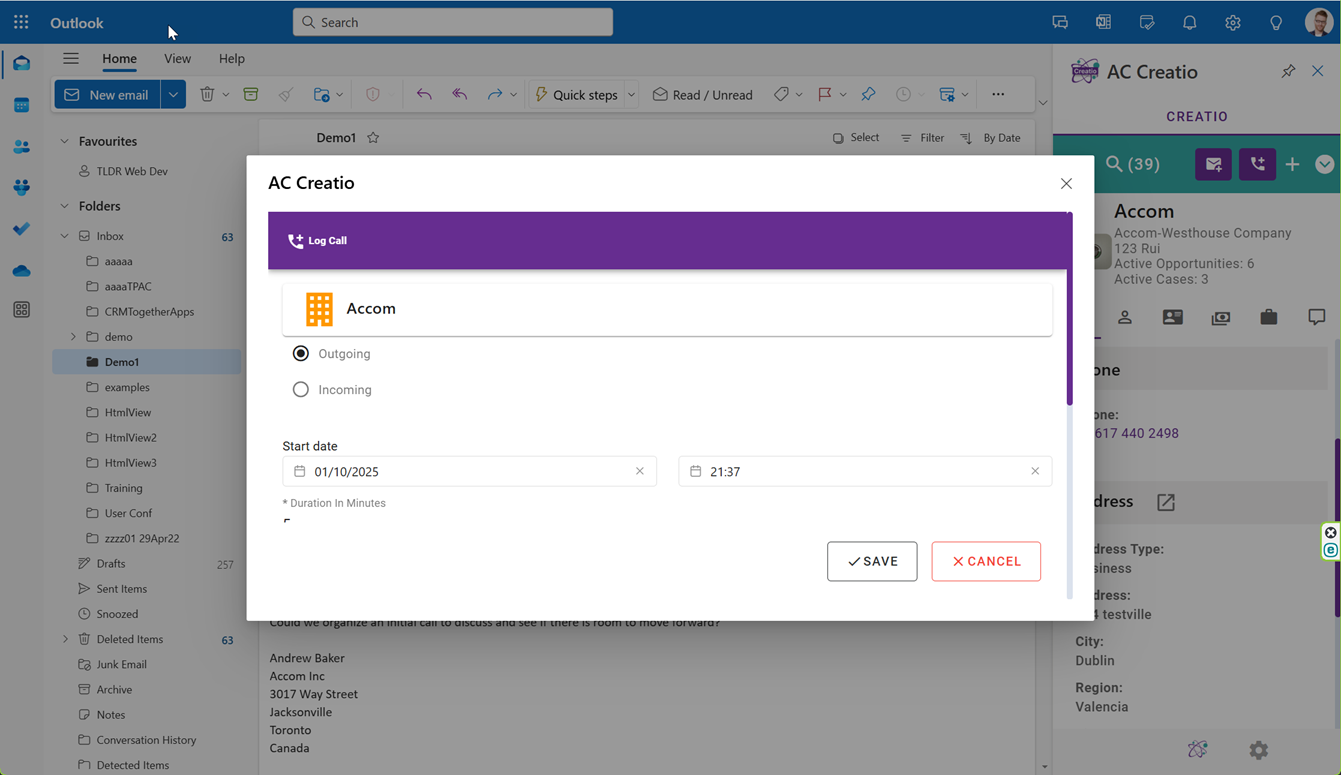Expand the ribbon chevron
The width and height of the screenshot is (1341, 775).
[x=1043, y=102]
